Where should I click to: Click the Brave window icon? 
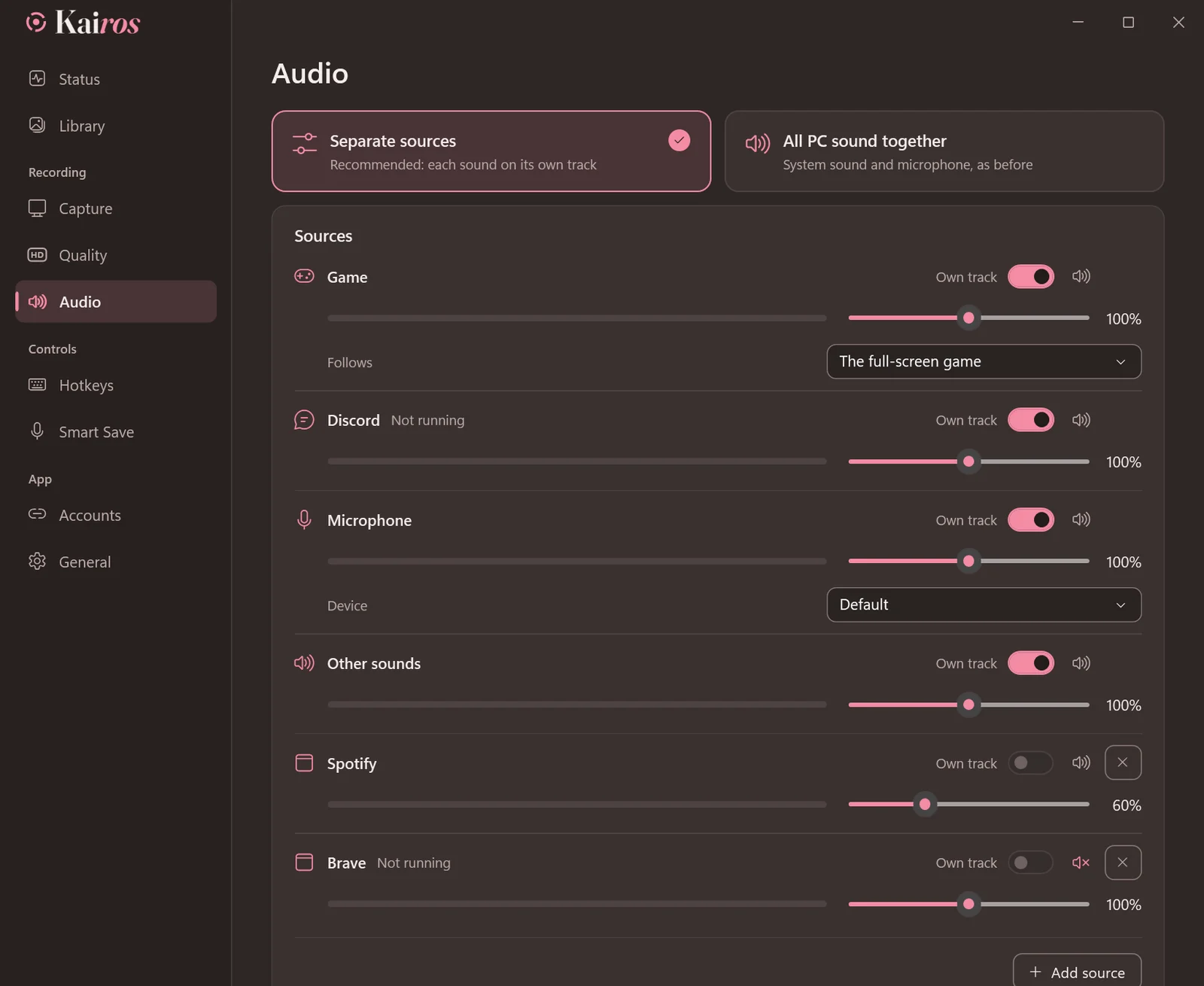tap(304, 863)
